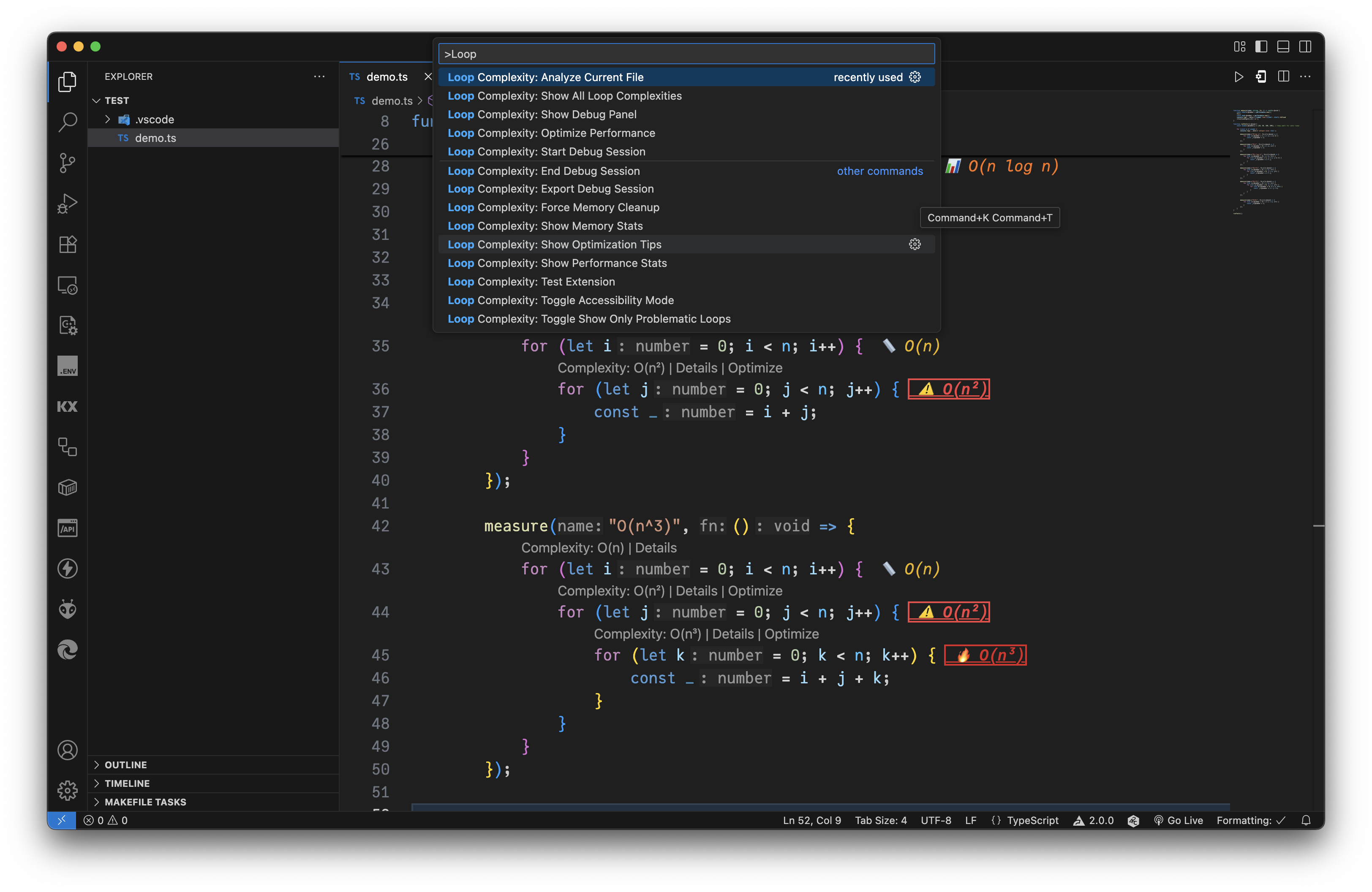Select the demo.ts editor tab
1372x892 pixels.
(x=386, y=76)
